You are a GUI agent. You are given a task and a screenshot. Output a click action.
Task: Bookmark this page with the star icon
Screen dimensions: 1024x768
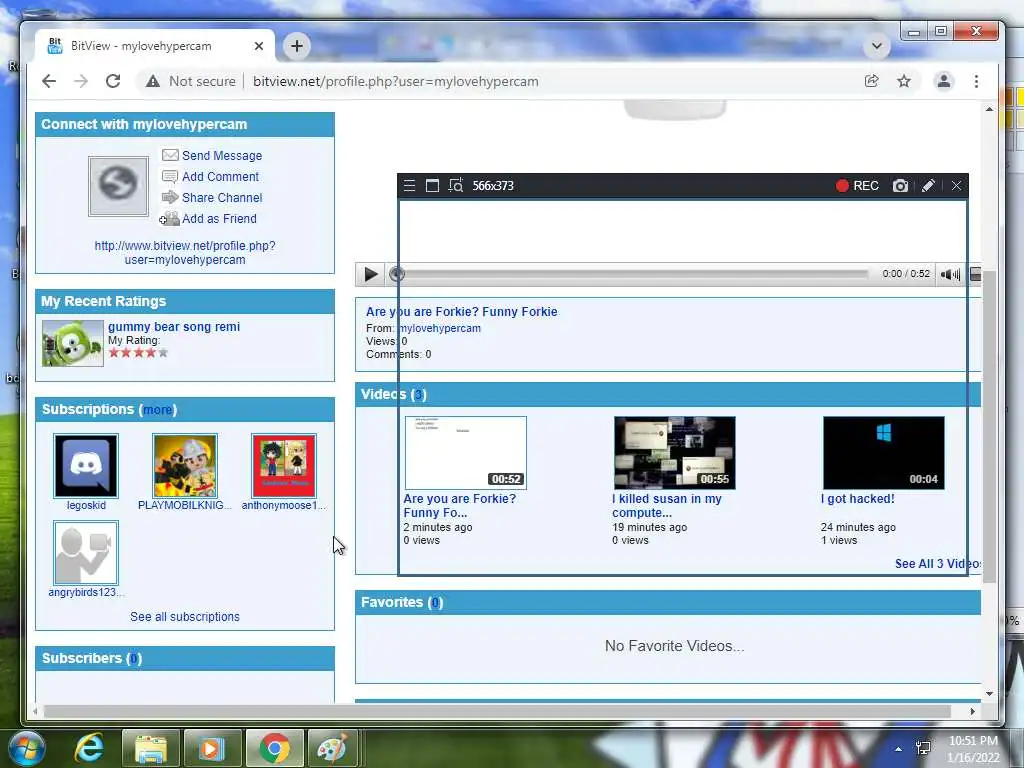click(x=904, y=81)
